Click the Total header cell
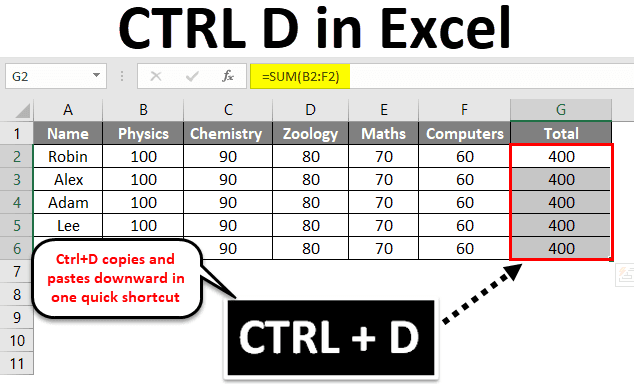The width and height of the screenshot is (634, 384). click(561, 133)
